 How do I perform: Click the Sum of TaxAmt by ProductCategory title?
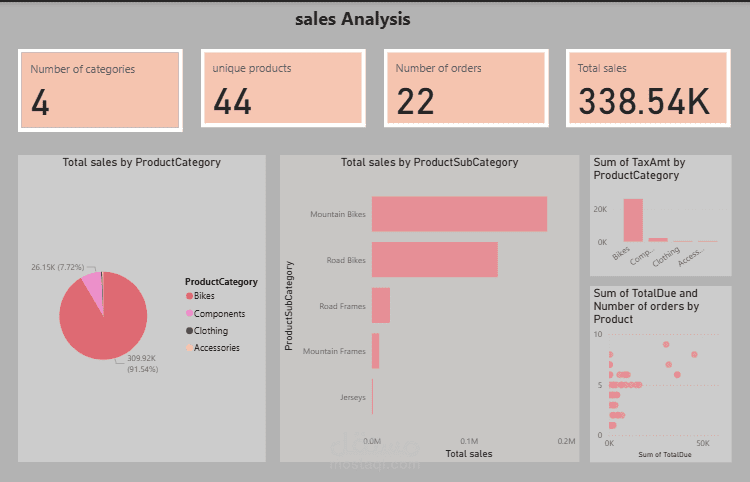pyautogui.click(x=639, y=169)
